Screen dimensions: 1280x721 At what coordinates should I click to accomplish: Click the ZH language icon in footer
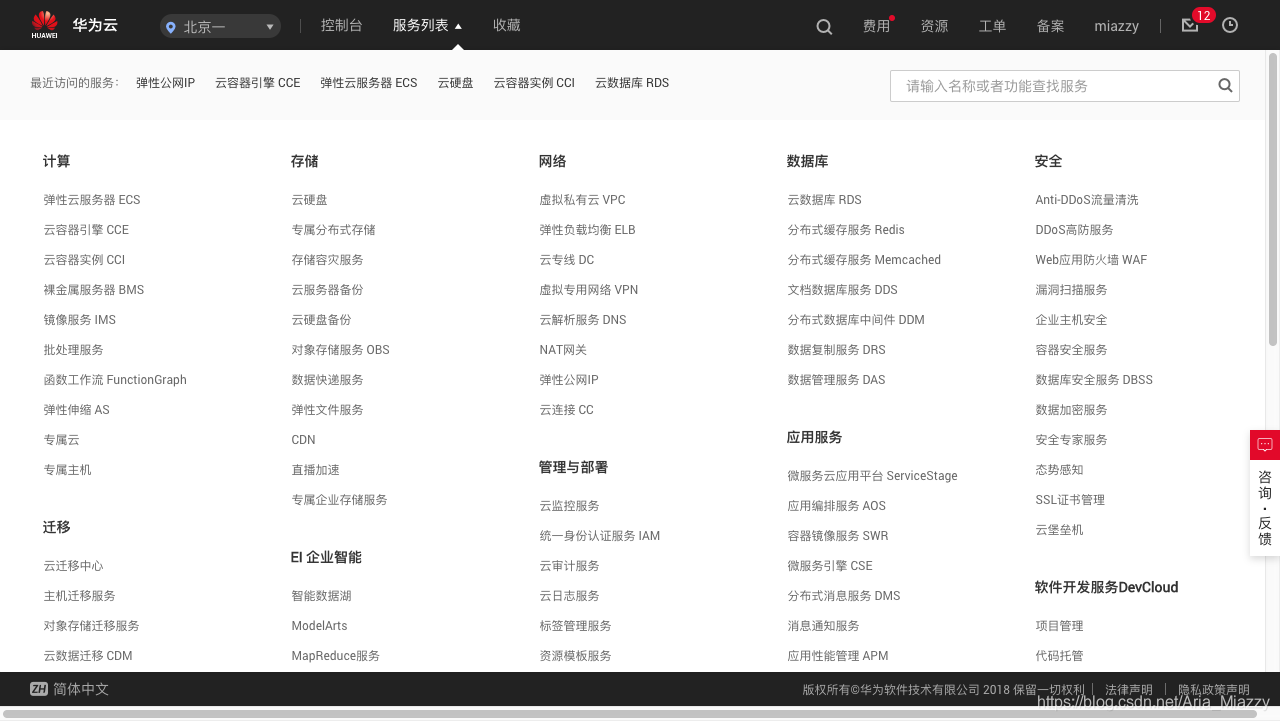point(39,689)
